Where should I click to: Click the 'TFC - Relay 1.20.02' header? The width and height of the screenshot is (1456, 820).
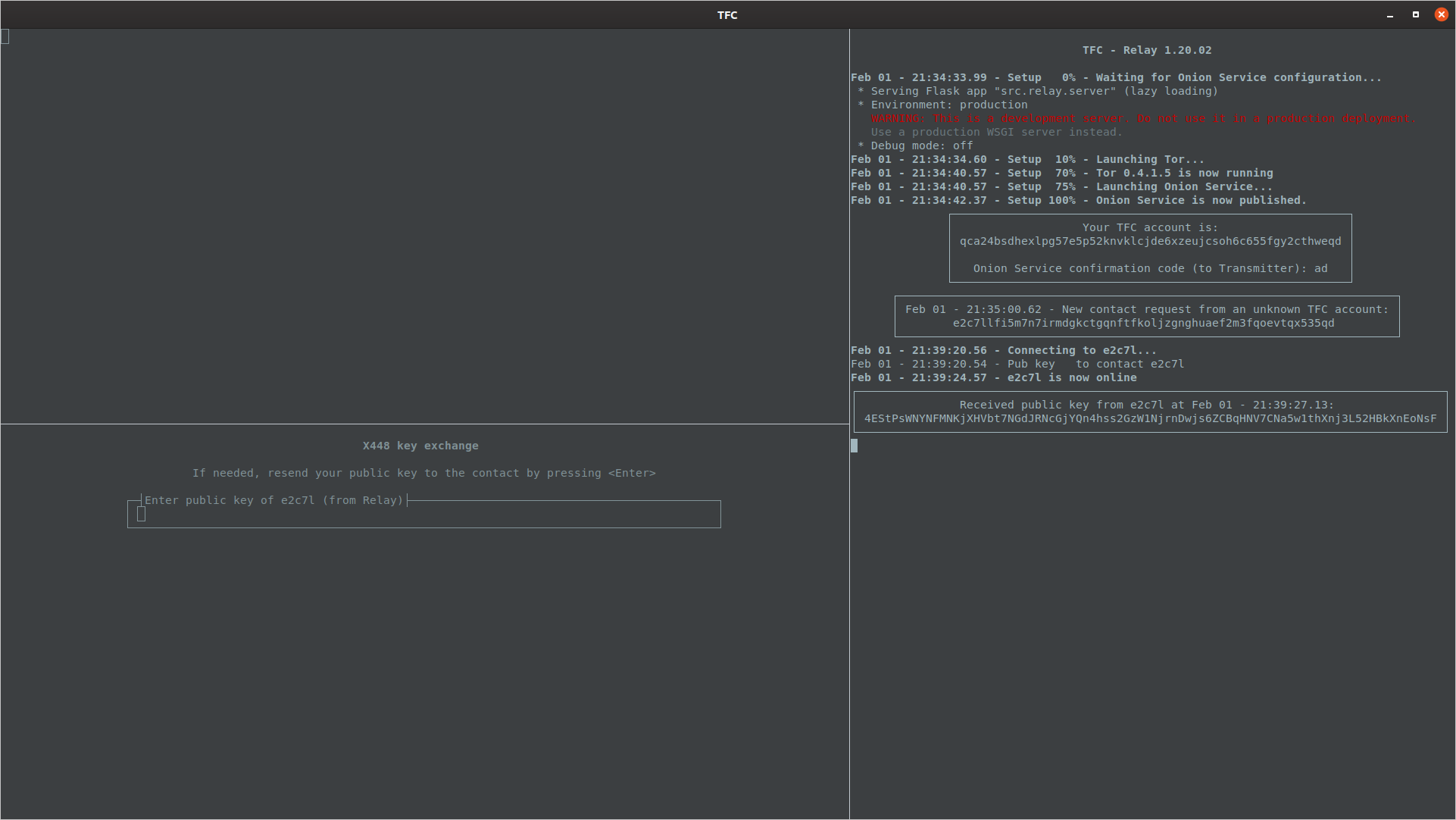click(x=1146, y=50)
